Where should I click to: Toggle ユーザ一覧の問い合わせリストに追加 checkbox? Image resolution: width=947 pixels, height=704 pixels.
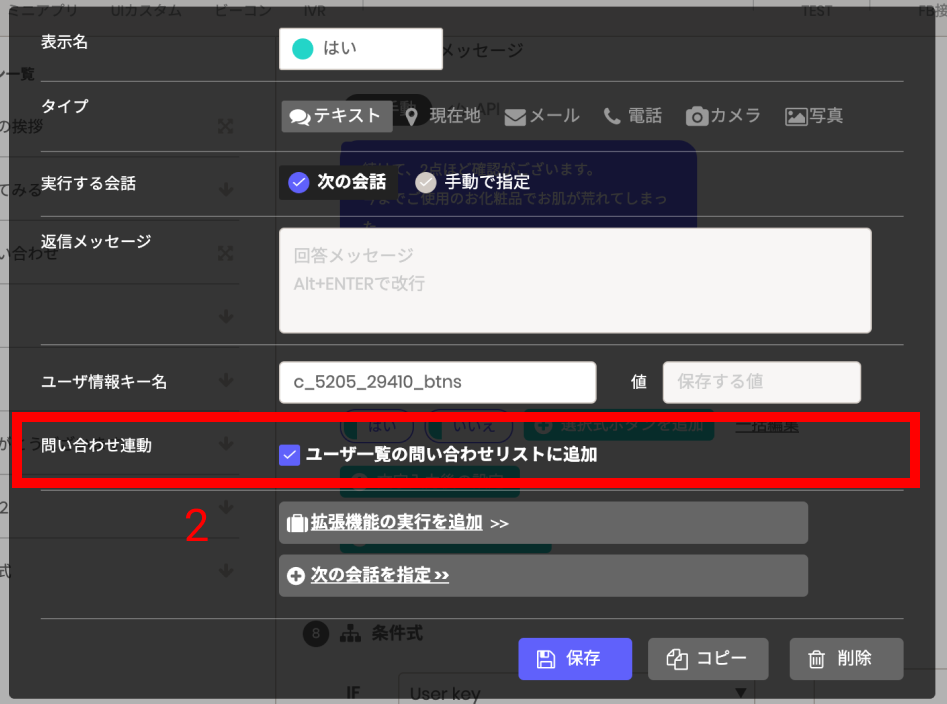289,455
